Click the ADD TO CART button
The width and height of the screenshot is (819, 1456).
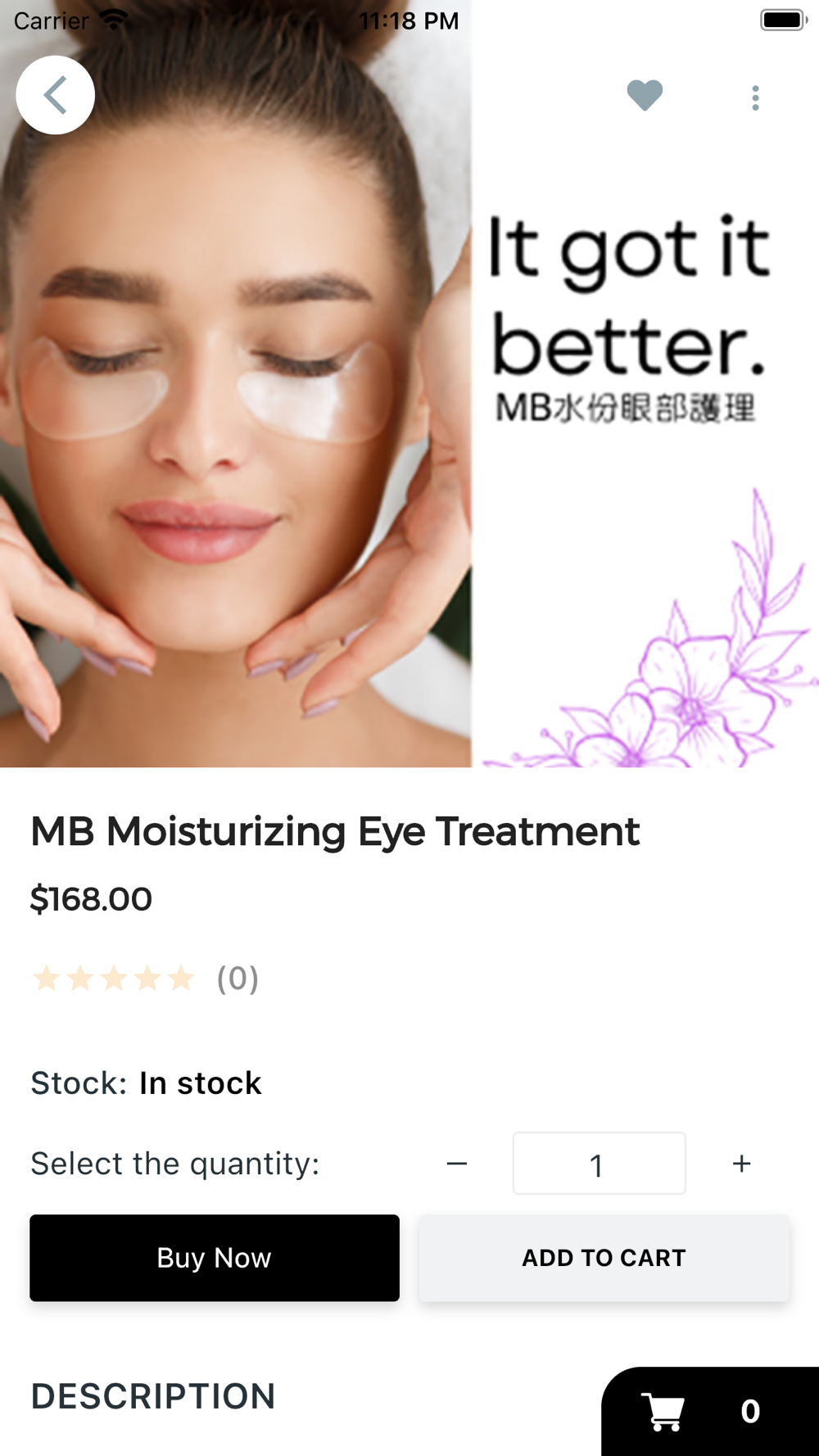pyautogui.click(x=604, y=1258)
